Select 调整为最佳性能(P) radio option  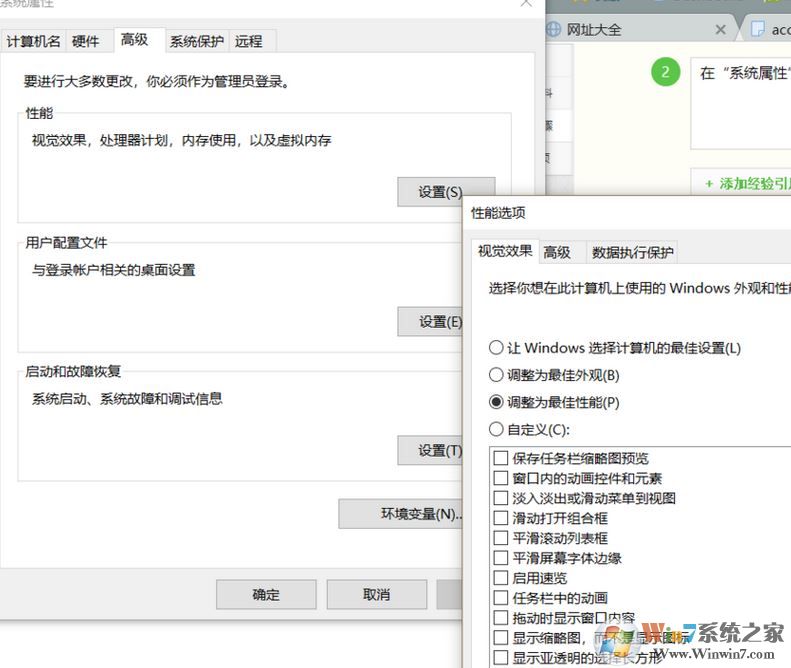pyautogui.click(x=554, y=402)
